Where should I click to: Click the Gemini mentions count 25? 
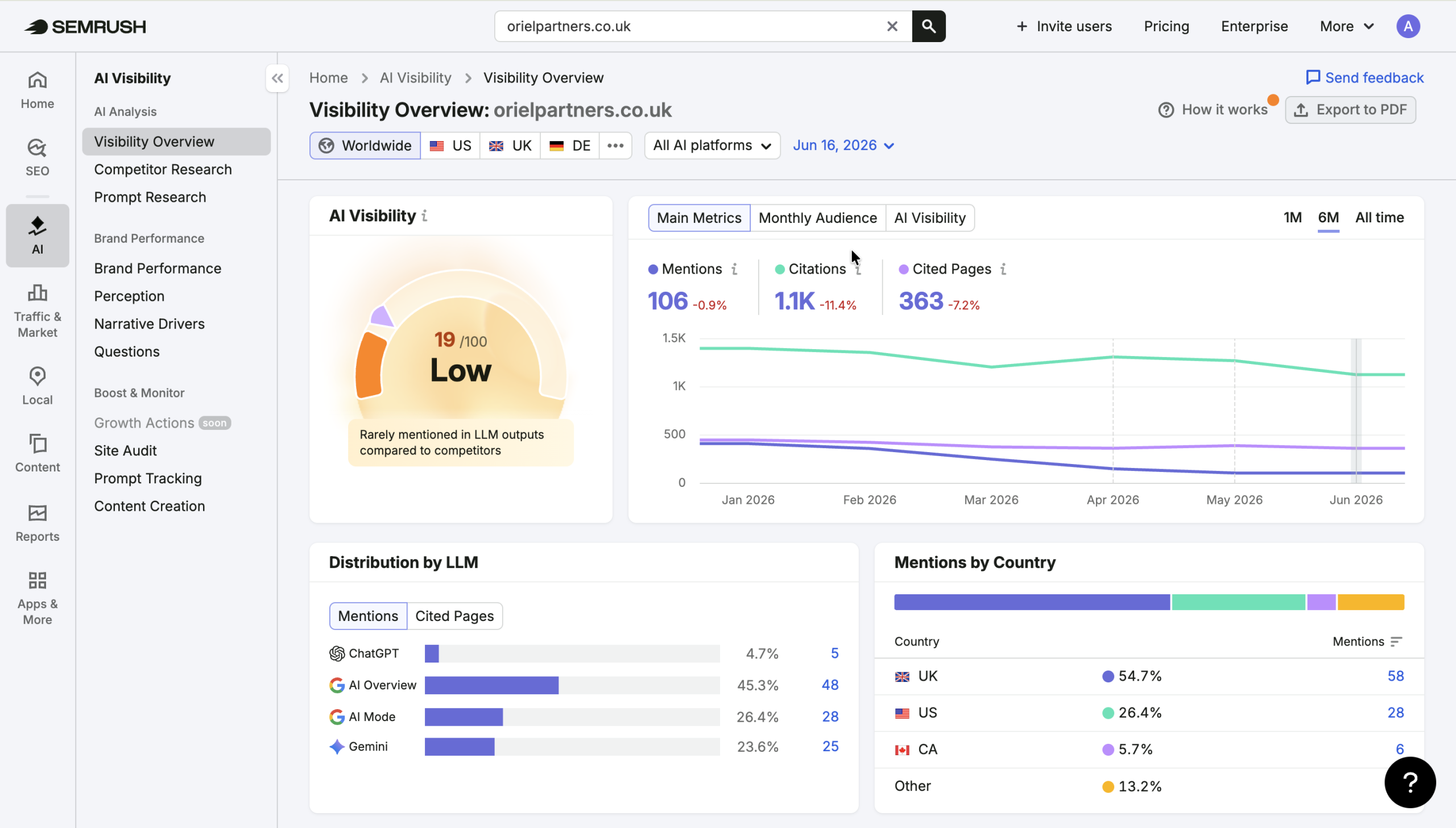[x=830, y=747]
